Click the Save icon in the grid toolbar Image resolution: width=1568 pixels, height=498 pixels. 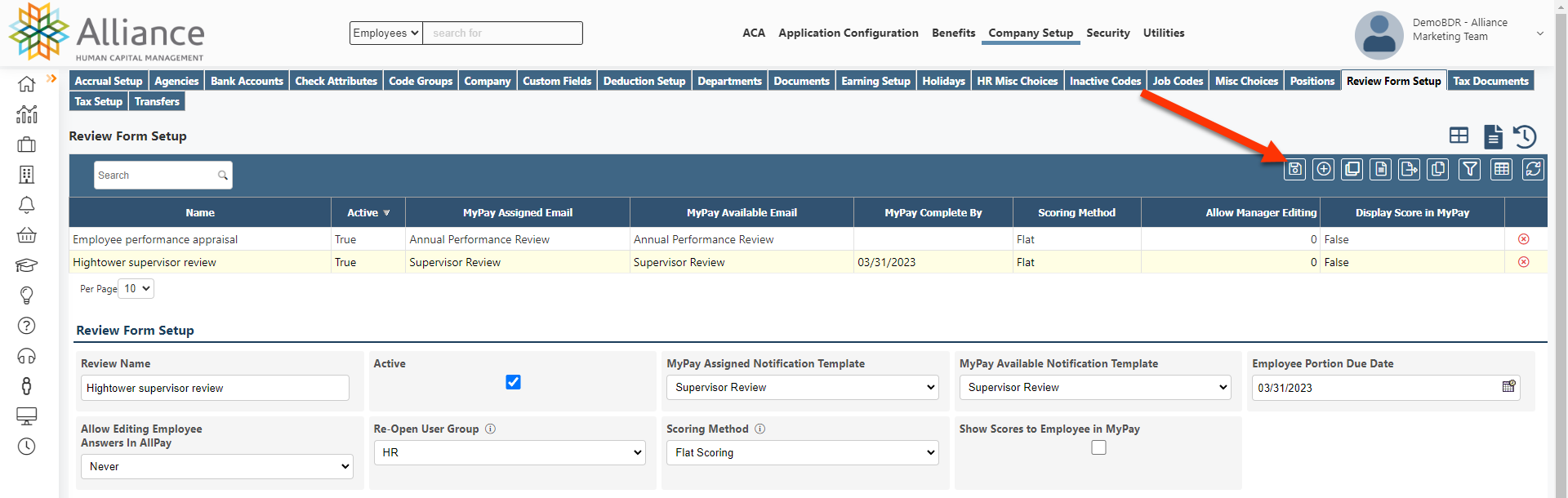[x=1295, y=169]
